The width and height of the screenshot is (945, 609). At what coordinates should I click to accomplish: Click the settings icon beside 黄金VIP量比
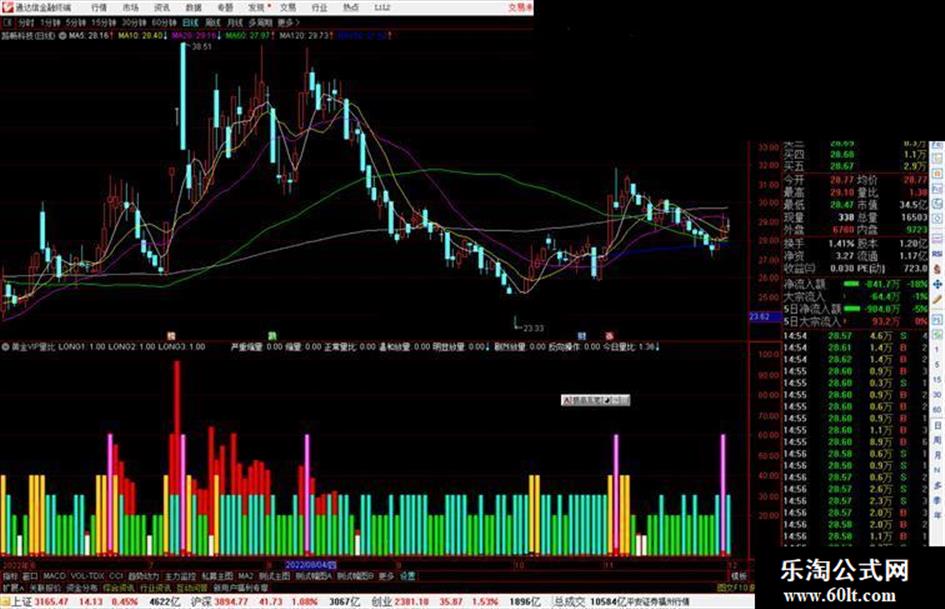pos(5,347)
